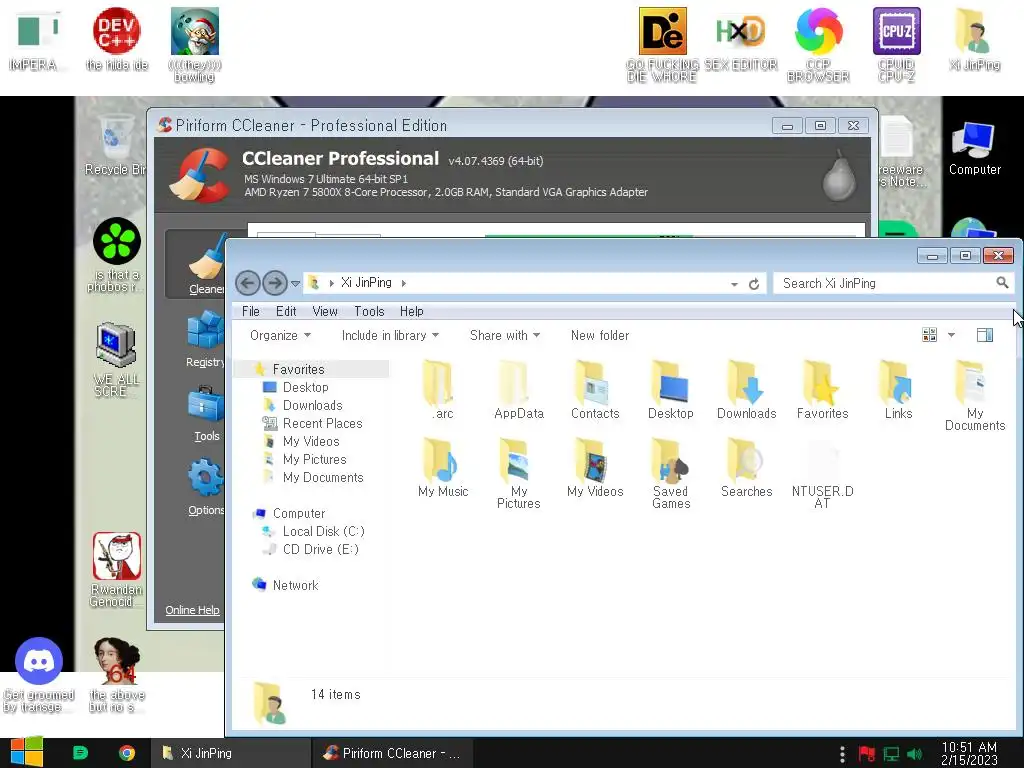
Task: Expand the breadcrumb arrow after Xi JinPing
Action: tap(404, 283)
